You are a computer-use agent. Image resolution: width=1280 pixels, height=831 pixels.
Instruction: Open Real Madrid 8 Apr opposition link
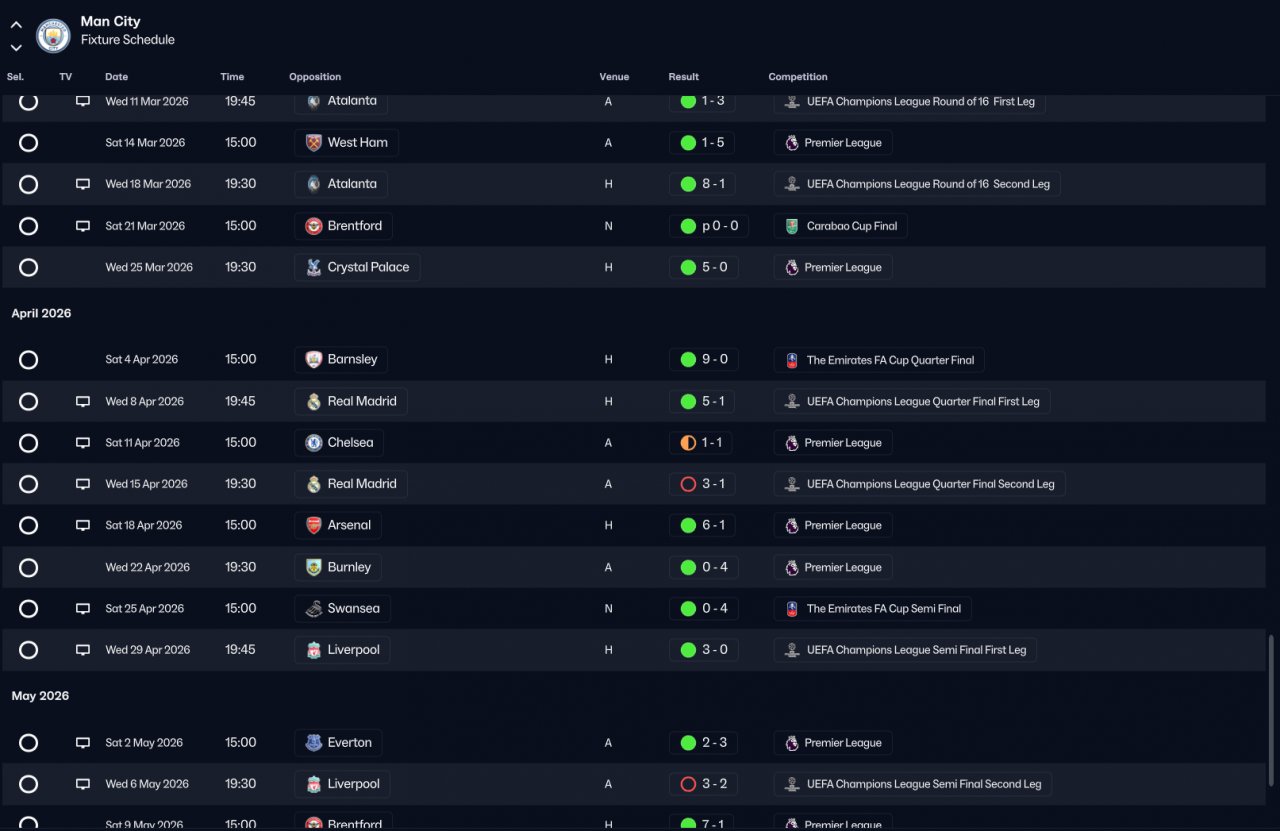pos(351,402)
